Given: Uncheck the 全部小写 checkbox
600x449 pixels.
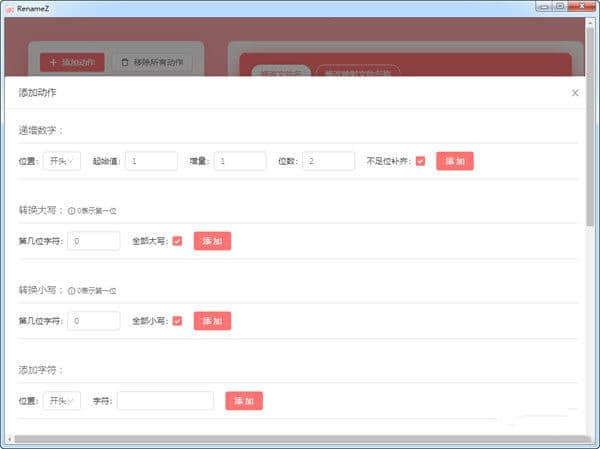Looking at the screenshot, I should tap(177, 321).
